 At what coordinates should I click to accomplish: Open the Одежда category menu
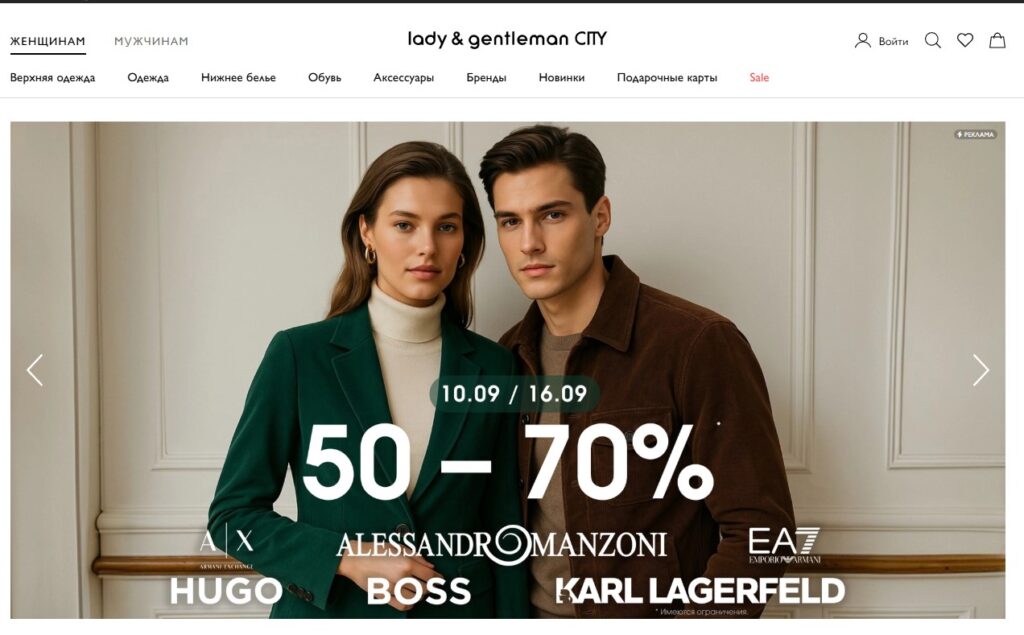coord(148,78)
